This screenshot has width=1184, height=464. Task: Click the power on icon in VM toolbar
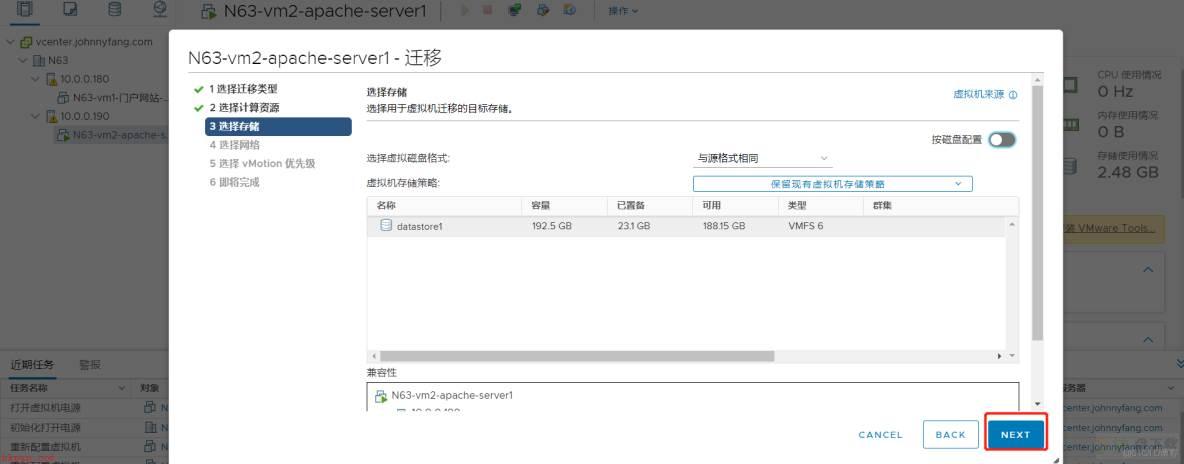464,11
